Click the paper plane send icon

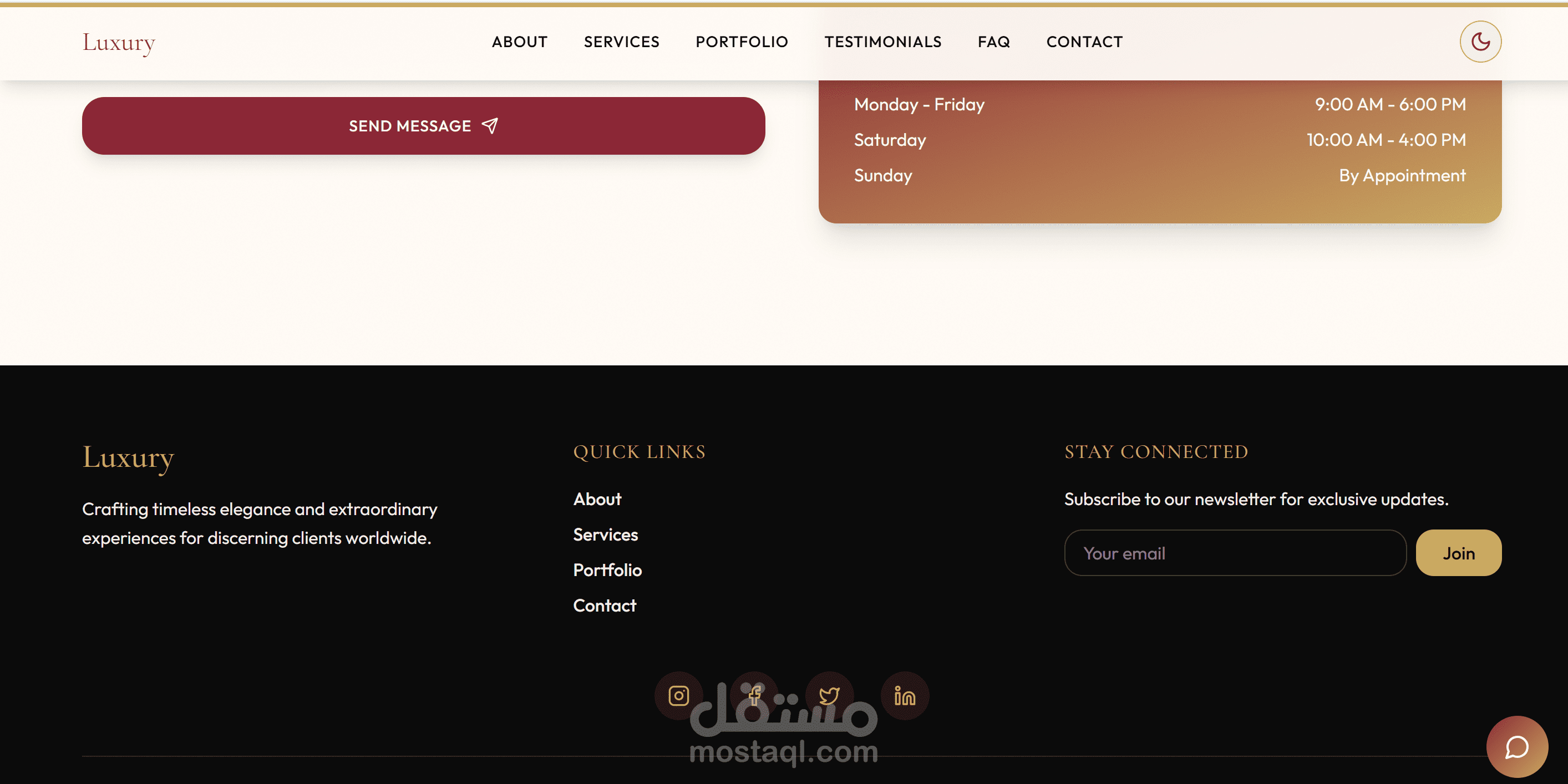coord(490,125)
